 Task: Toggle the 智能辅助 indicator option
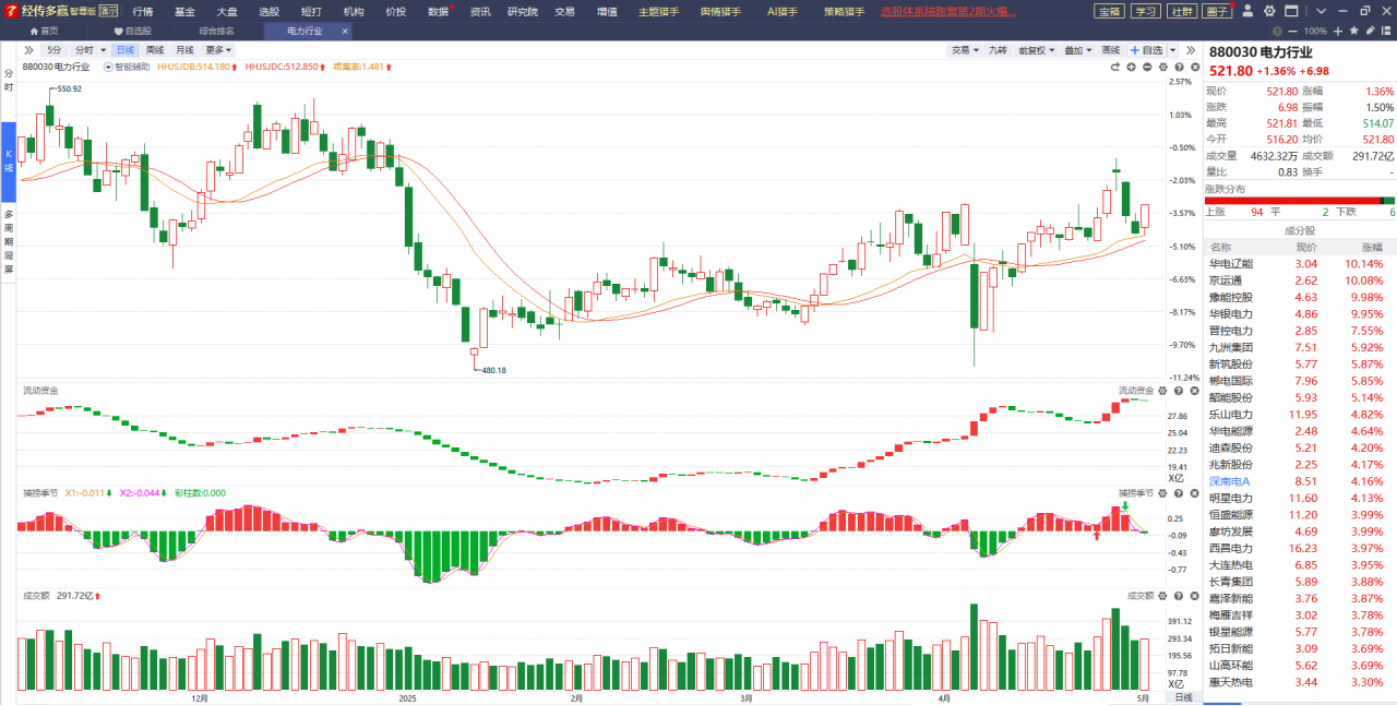pos(128,67)
